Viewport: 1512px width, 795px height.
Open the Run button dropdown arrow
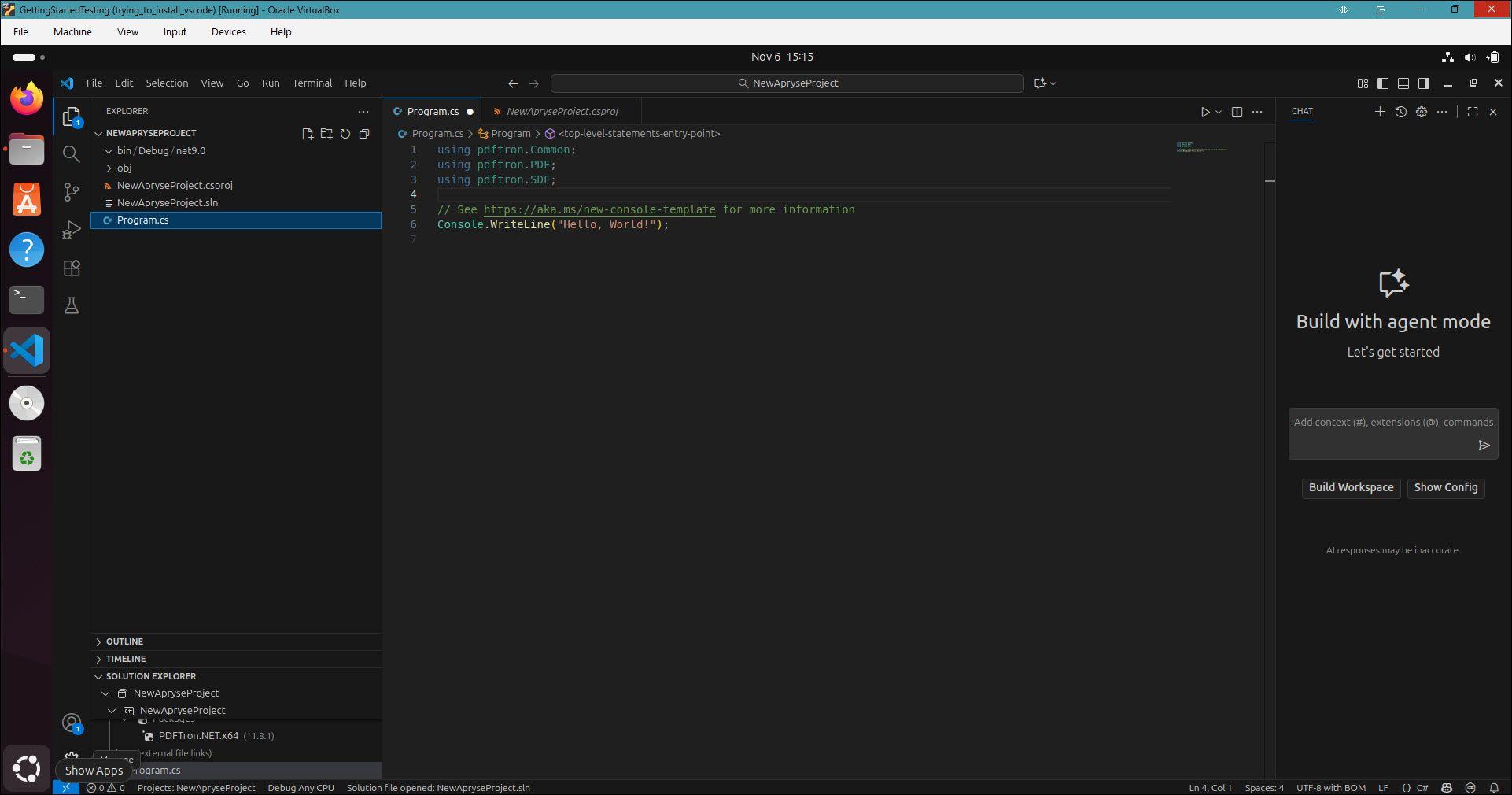pyautogui.click(x=1219, y=112)
